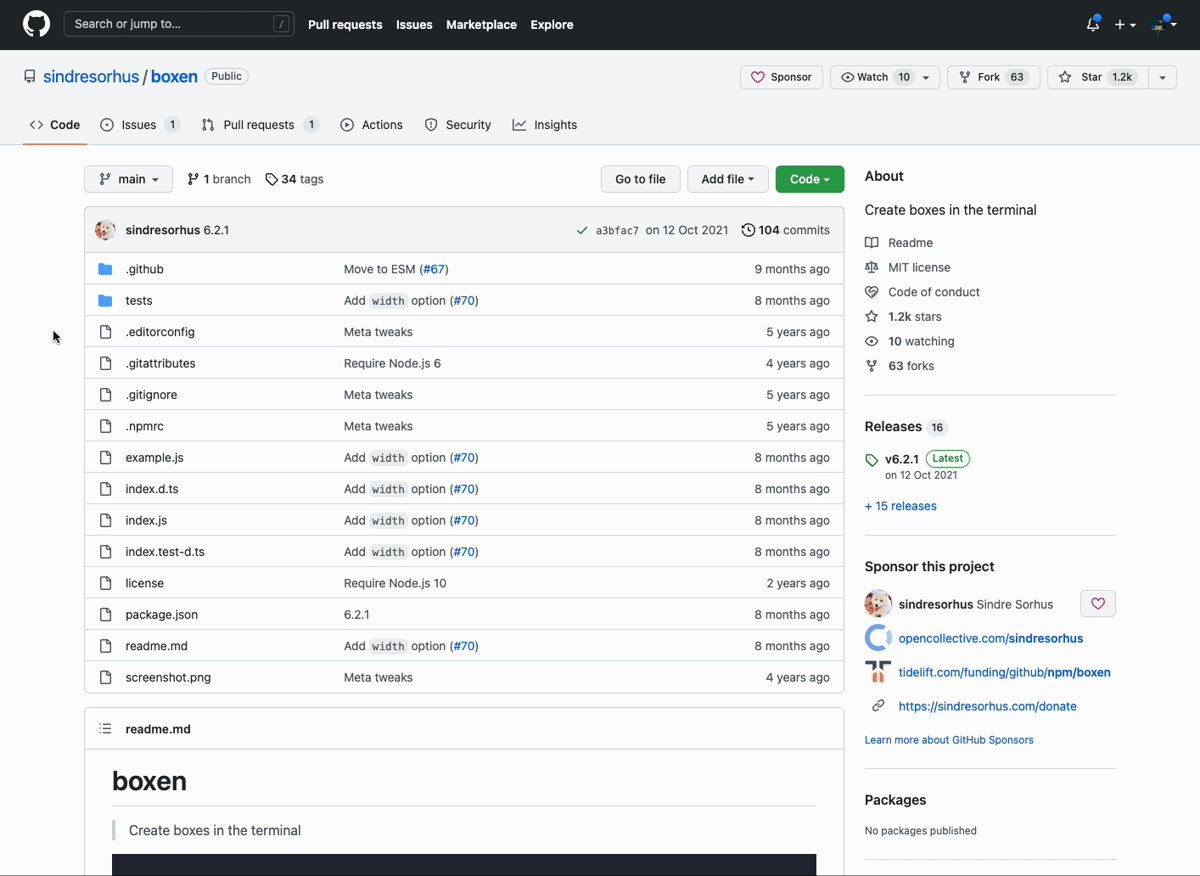Open the Code of conduct link
The image size is (1200, 876).
coord(922,292)
